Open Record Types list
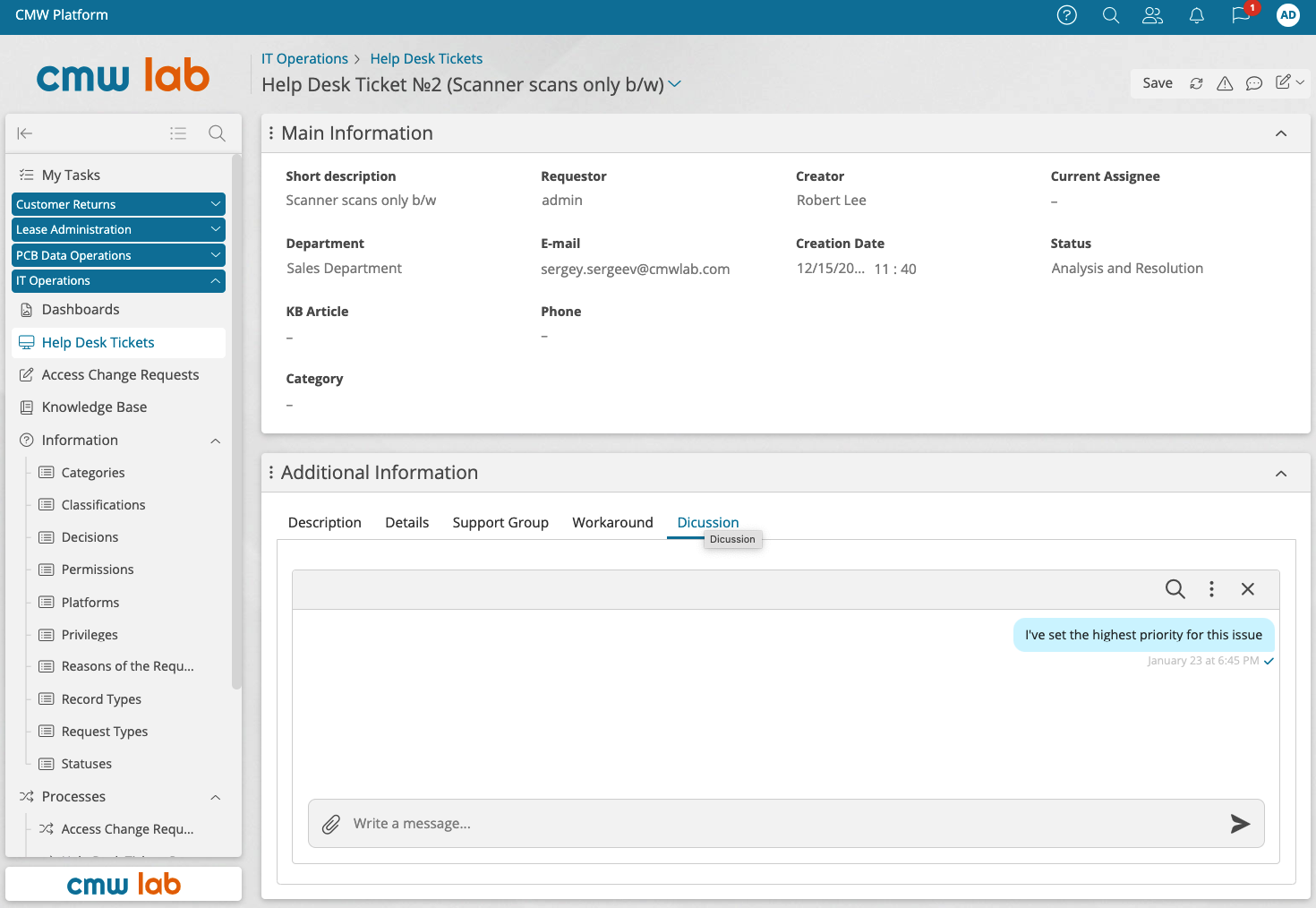 101,699
